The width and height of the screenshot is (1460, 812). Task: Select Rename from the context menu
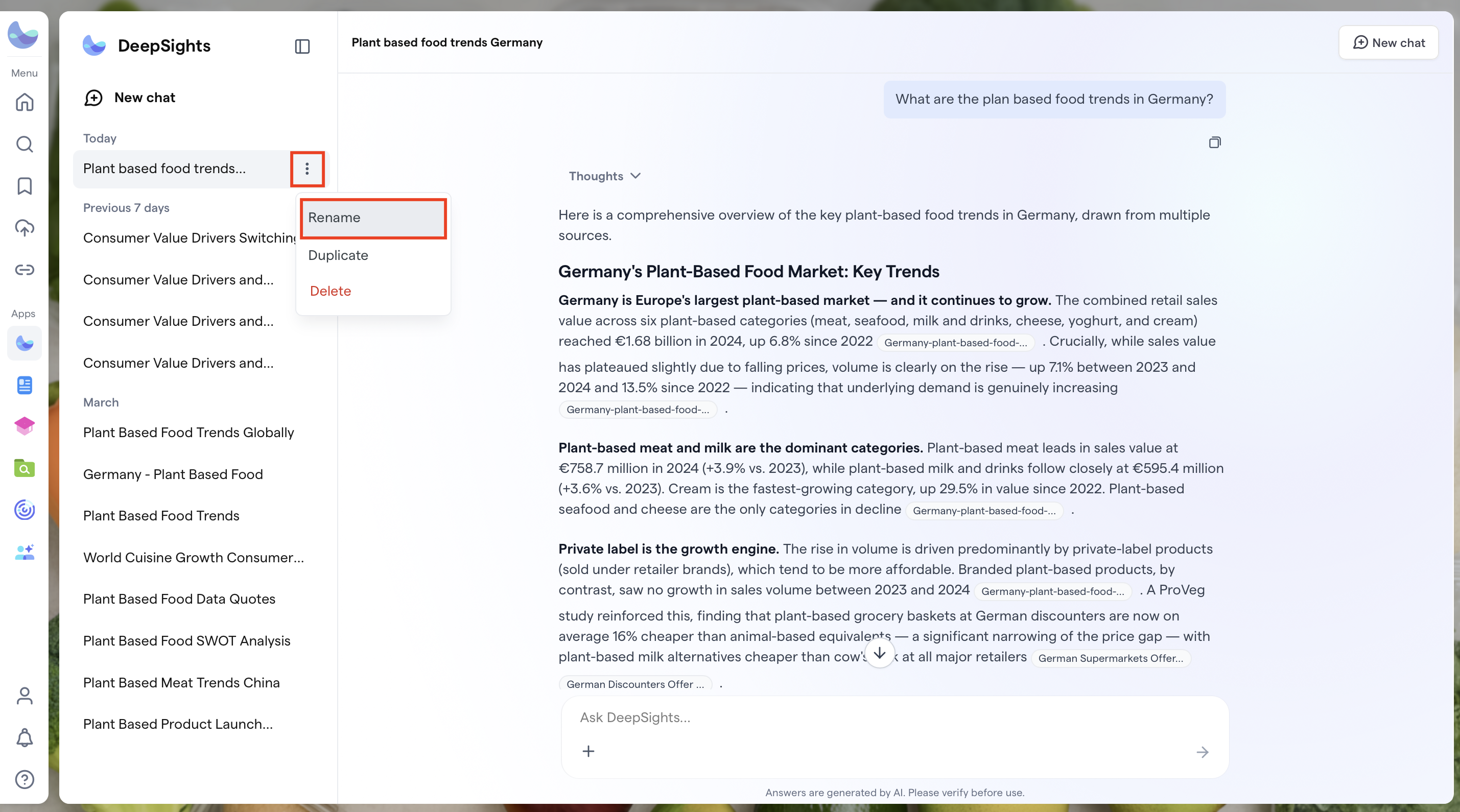[x=373, y=218]
